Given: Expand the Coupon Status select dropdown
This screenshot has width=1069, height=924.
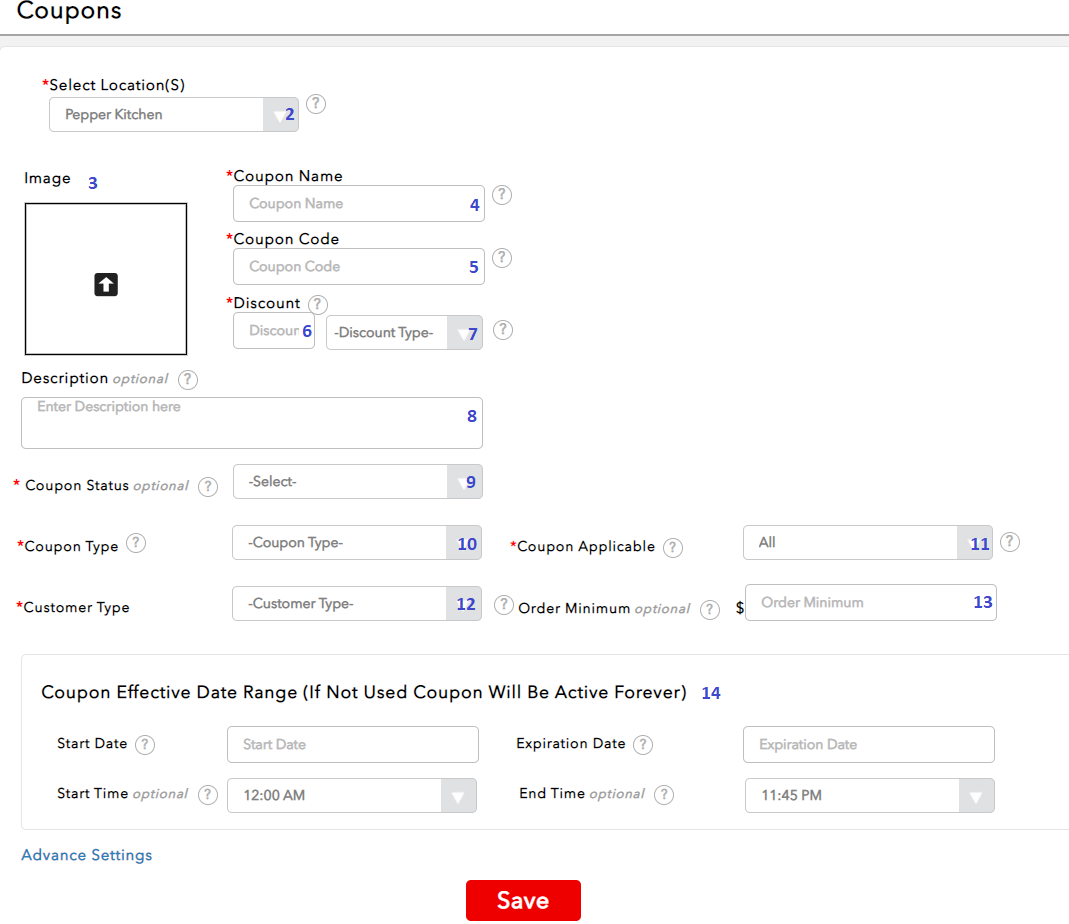Looking at the screenshot, I should tap(356, 482).
